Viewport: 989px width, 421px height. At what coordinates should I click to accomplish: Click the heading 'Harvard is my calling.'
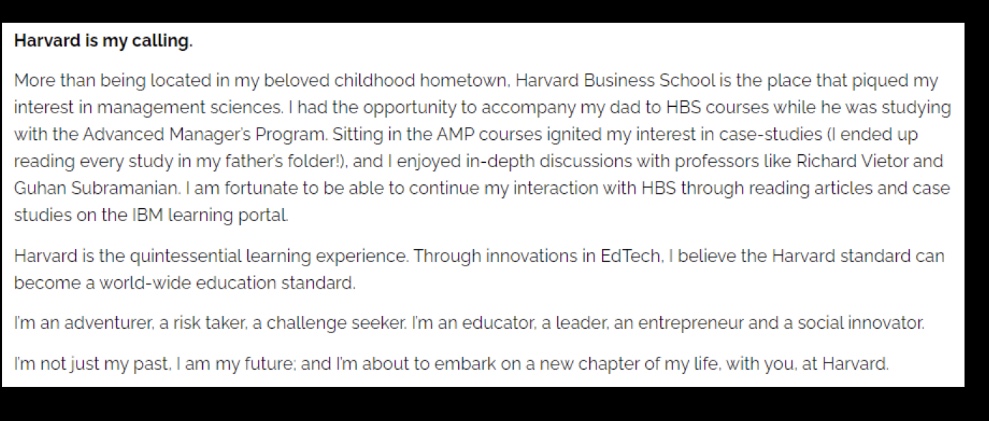[x=103, y=41]
